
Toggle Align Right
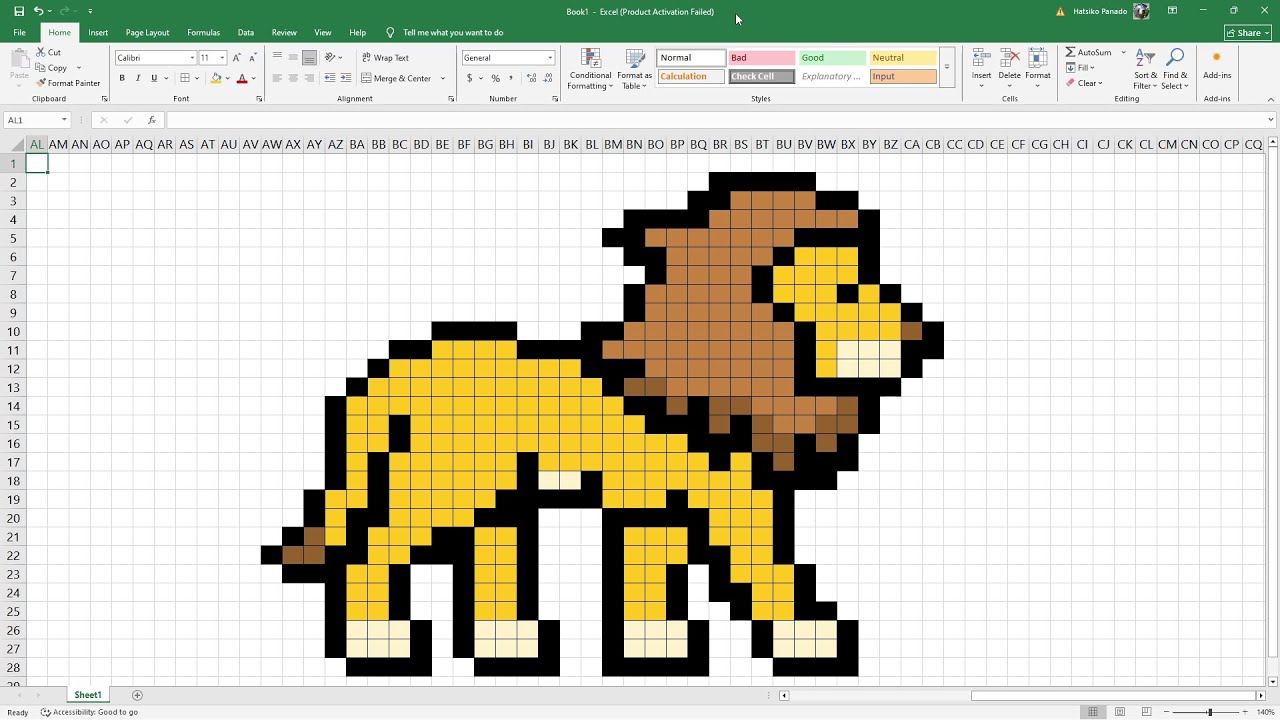pos(310,78)
